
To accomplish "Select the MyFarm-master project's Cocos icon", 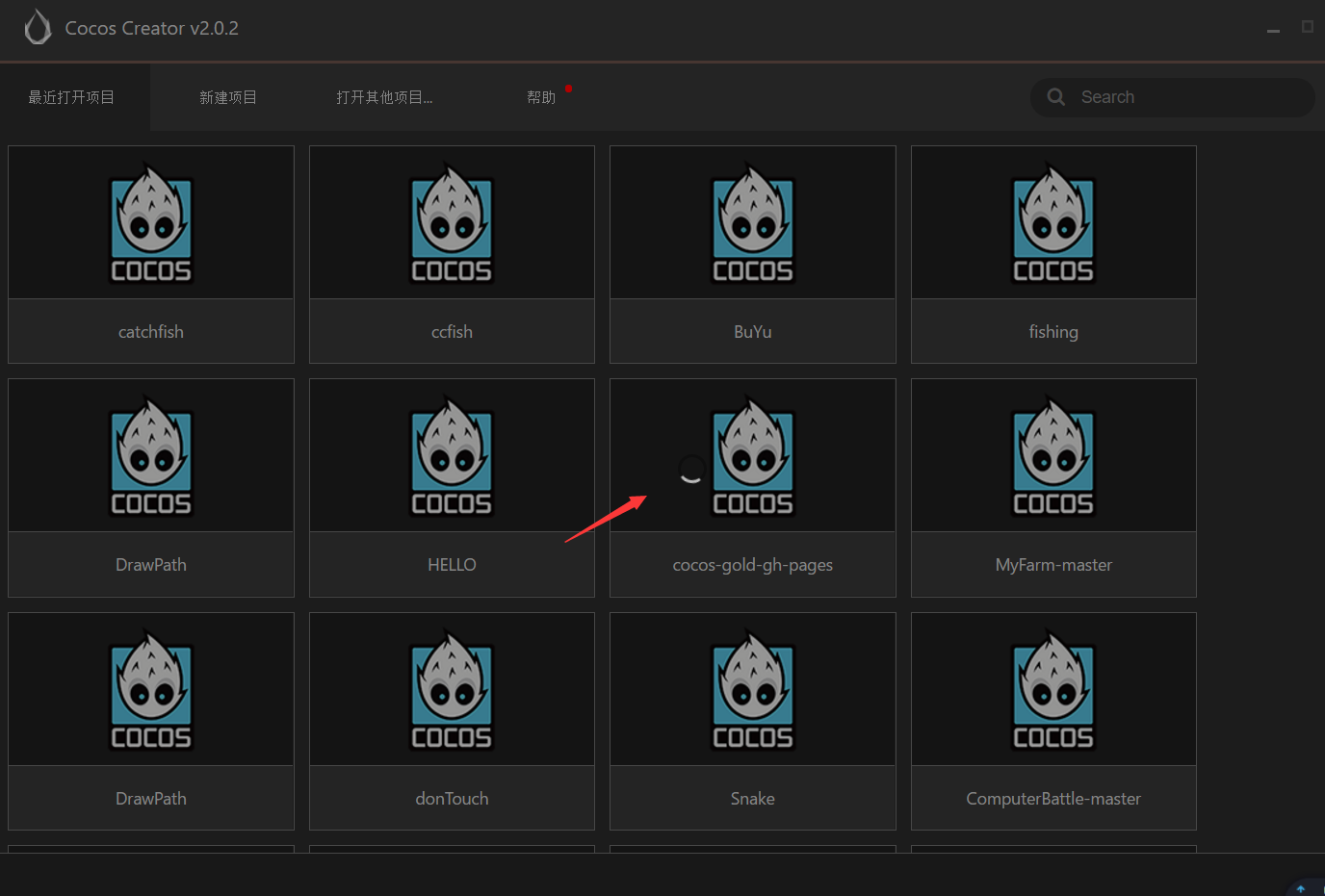I will pyautogui.click(x=1053, y=456).
